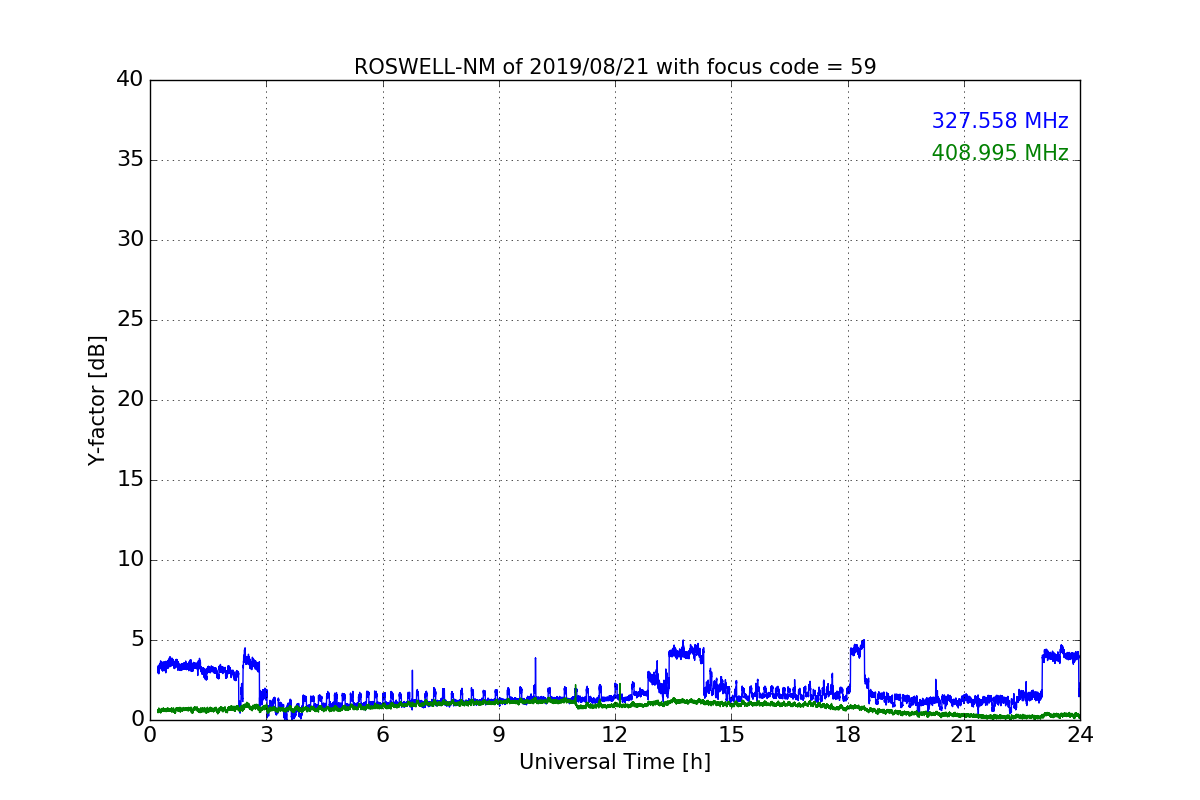Screen dimensions: 1200x800
Task: Click x-axis tick label '21'
Action: [964, 734]
